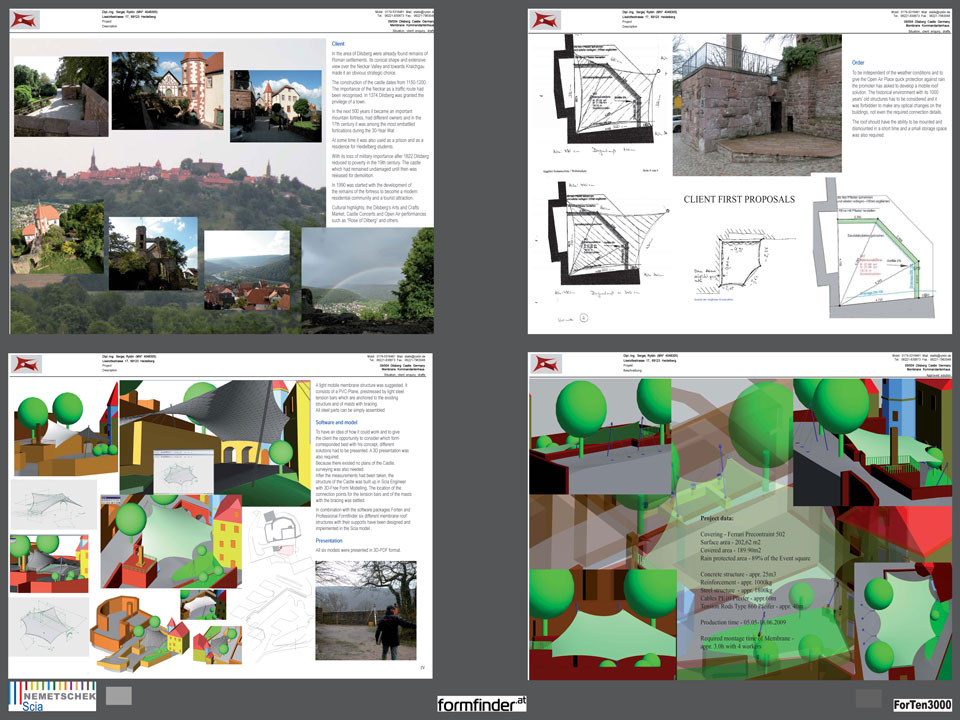Click the gray square beside the Scia logo
The height and width of the screenshot is (720, 960).
[x=118, y=695]
